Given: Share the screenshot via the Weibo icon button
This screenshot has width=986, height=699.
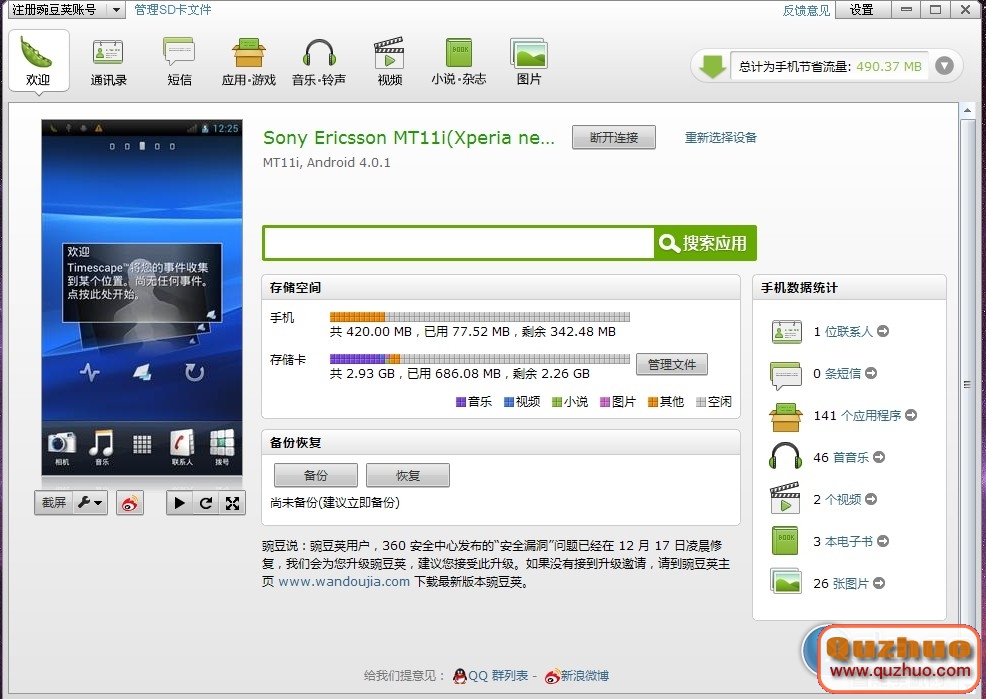Looking at the screenshot, I should tap(130, 503).
